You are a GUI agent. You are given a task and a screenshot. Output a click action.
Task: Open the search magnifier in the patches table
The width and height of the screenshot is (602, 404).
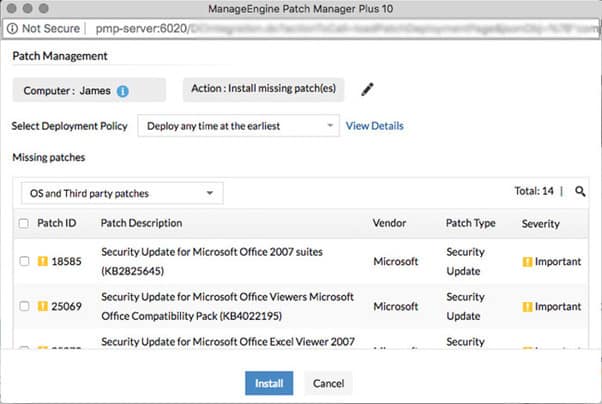tap(580, 191)
